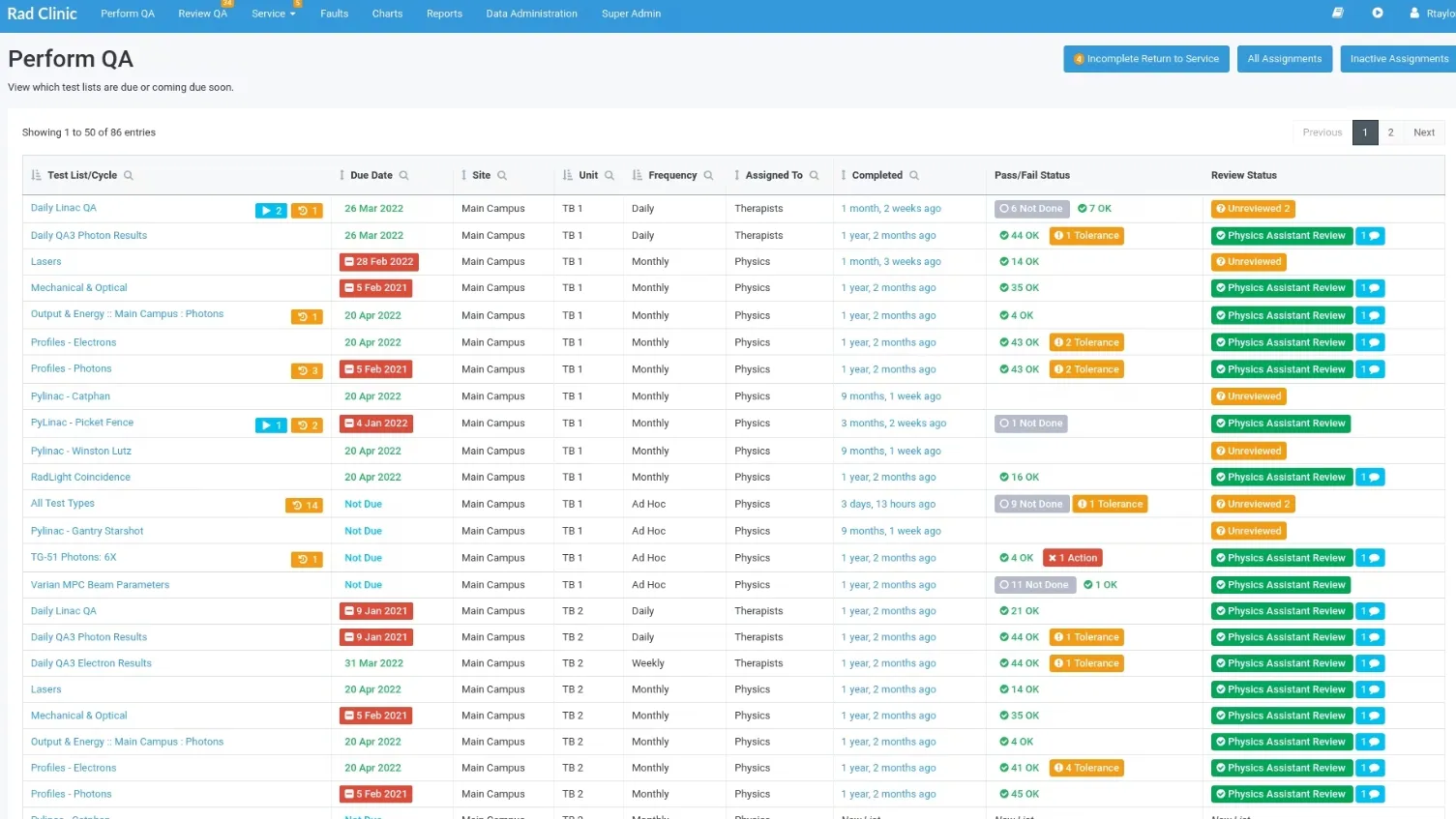Click the Next pagination button
1456x819 pixels.
tap(1424, 132)
